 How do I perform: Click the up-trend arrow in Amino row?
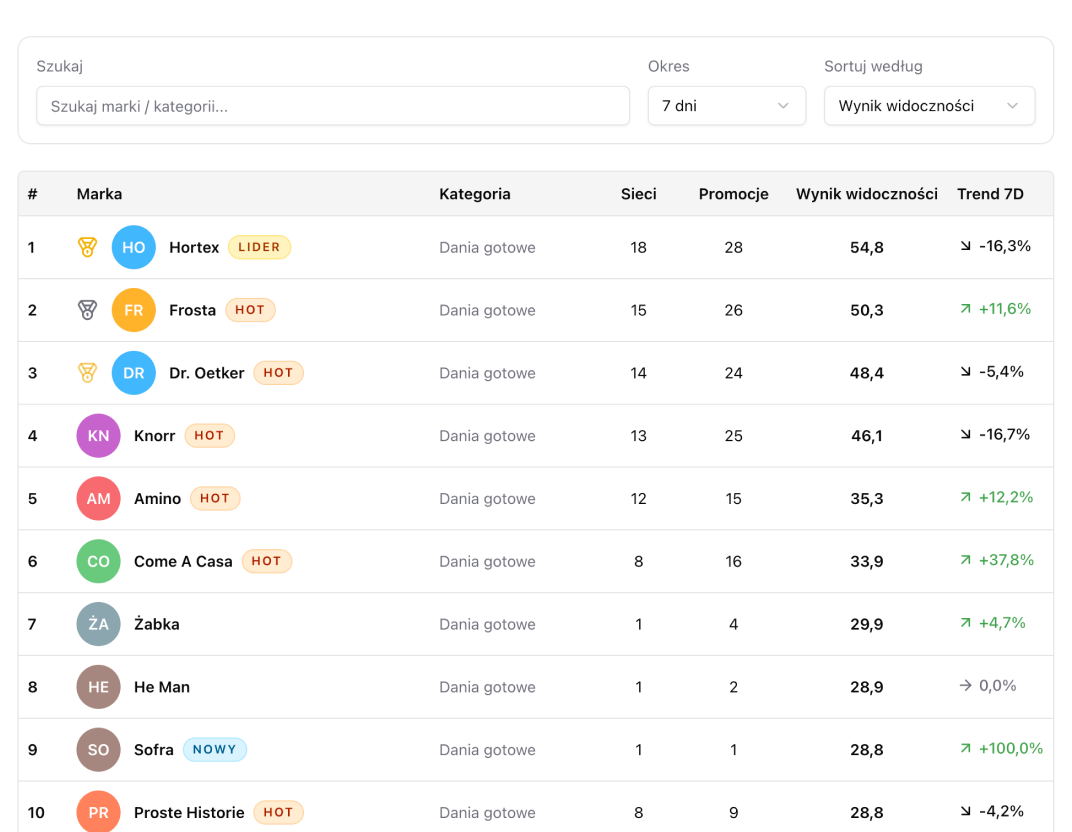pos(965,498)
